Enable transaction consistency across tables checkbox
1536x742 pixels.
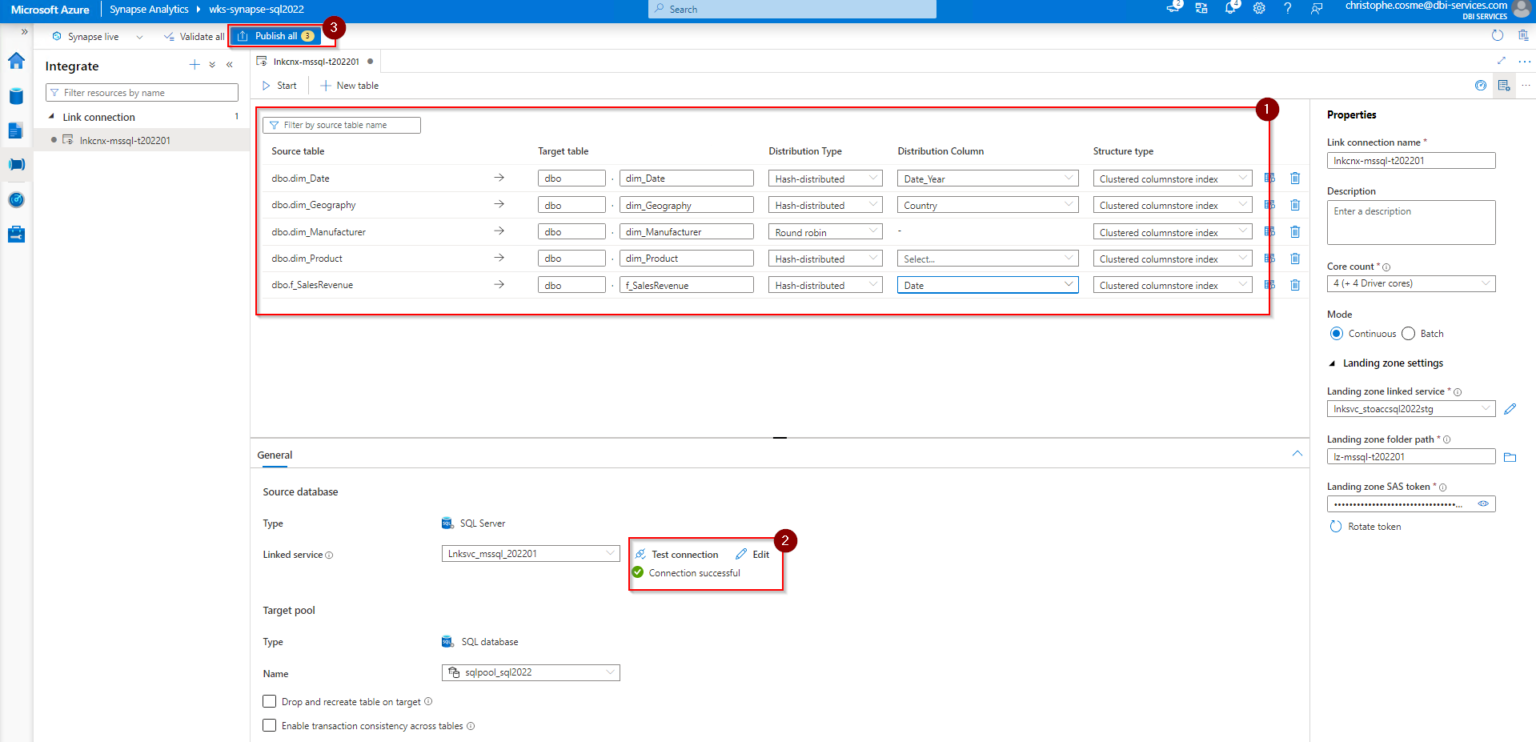pyautogui.click(x=269, y=726)
